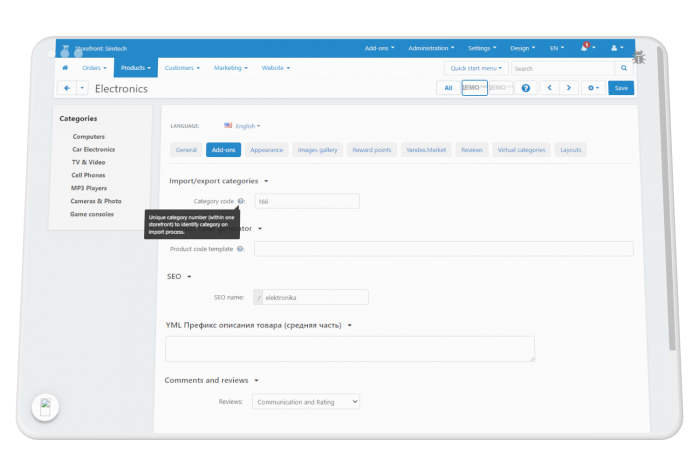700x466 pixels.
Task: Open the TV & Video category
Action: [x=88, y=162]
